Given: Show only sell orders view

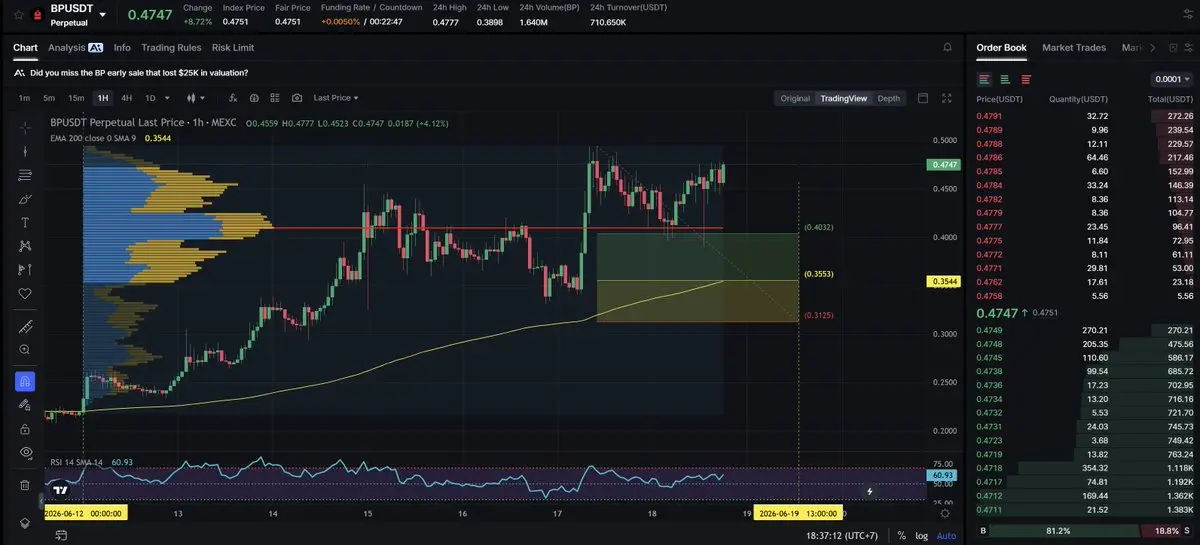Looking at the screenshot, I should [x=1026, y=79].
